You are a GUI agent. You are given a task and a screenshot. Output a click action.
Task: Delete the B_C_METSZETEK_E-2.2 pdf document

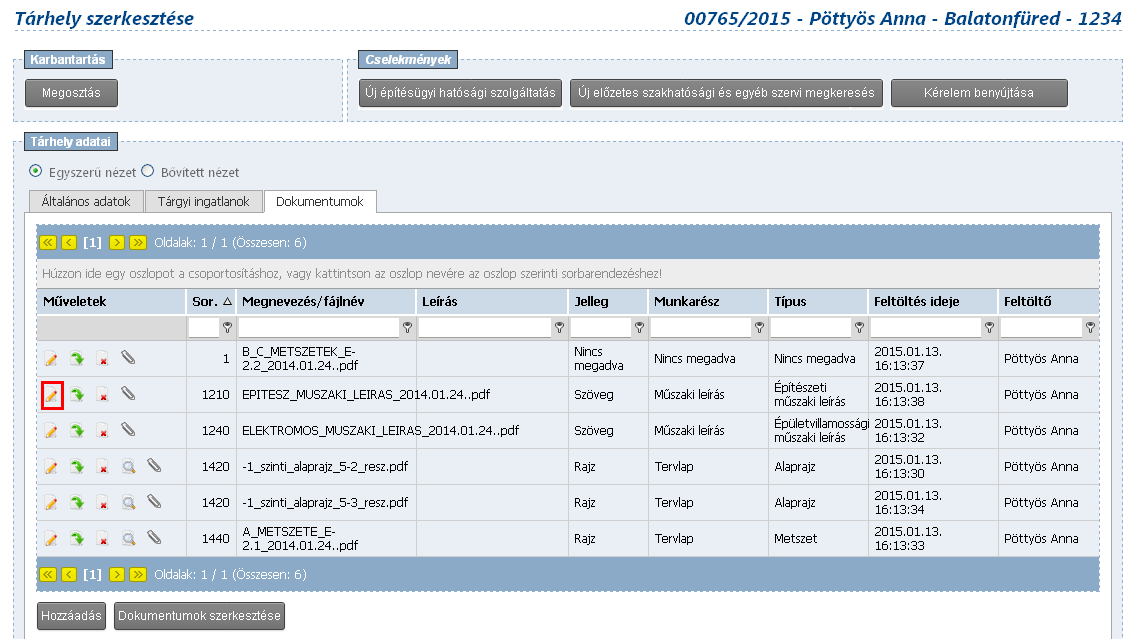pyautogui.click(x=102, y=359)
